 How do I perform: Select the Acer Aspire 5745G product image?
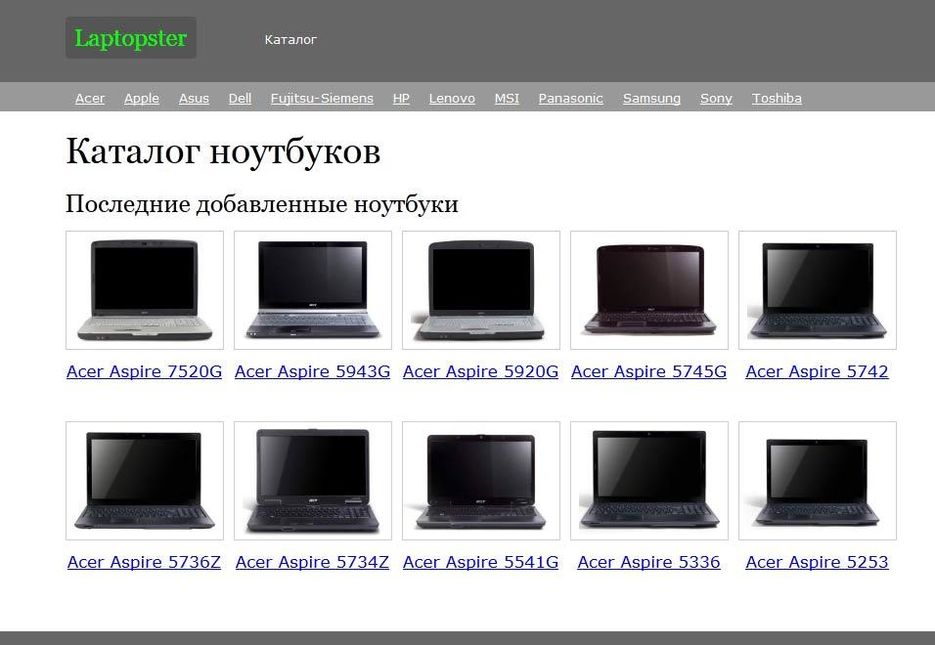[x=649, y=290]
